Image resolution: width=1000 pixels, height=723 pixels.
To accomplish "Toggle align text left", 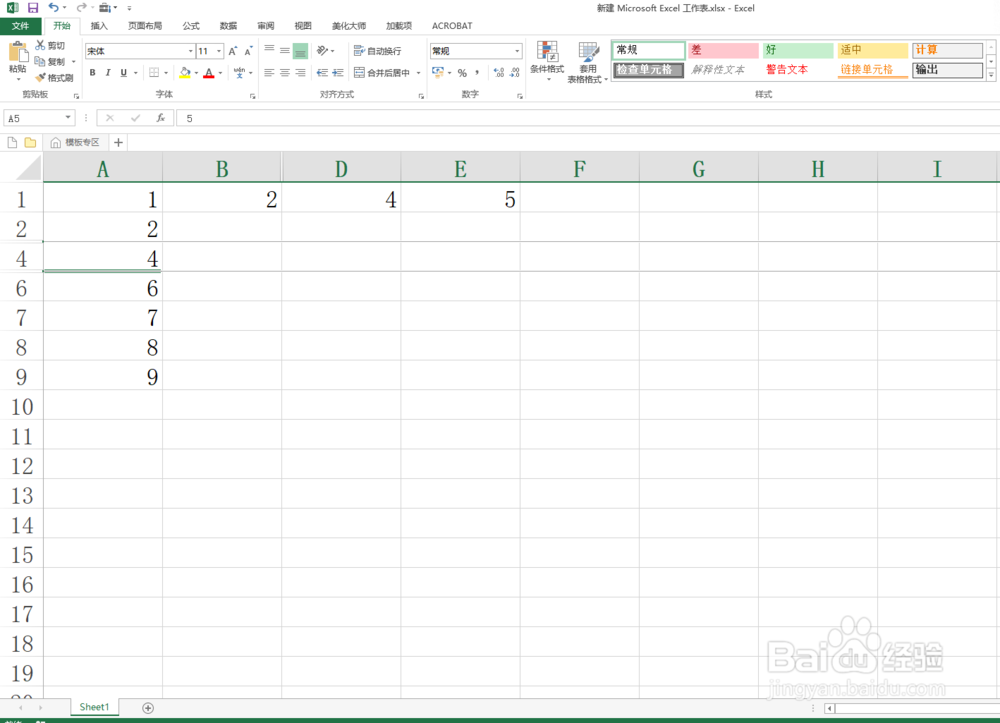I will 269,73.
